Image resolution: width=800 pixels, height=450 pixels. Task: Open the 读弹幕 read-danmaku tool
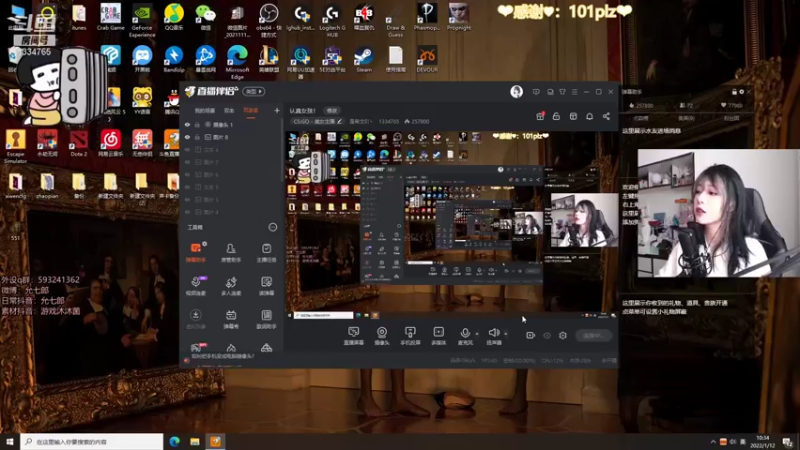(x=266, y=286)
